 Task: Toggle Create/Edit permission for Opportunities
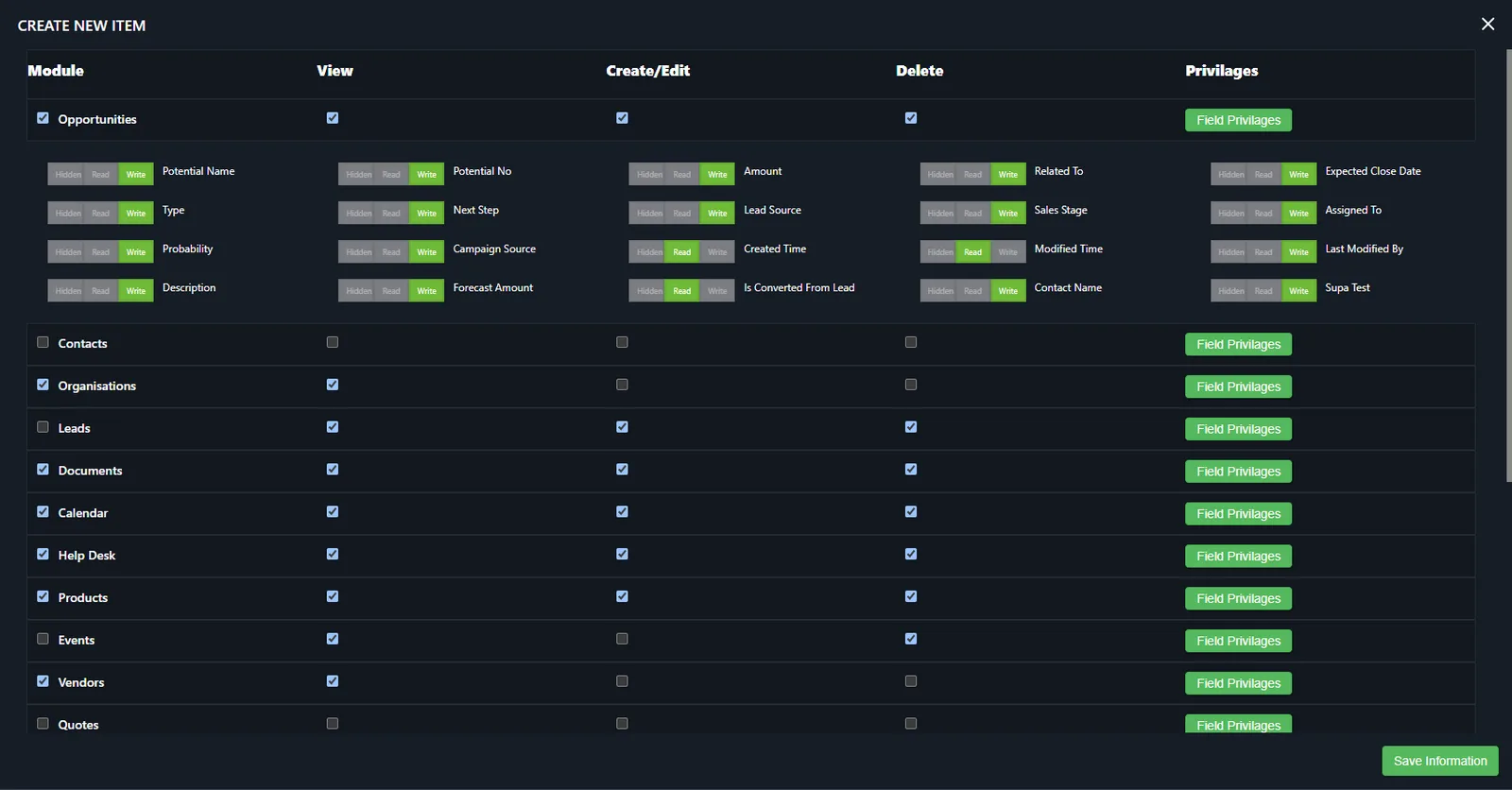click(622, 118)
